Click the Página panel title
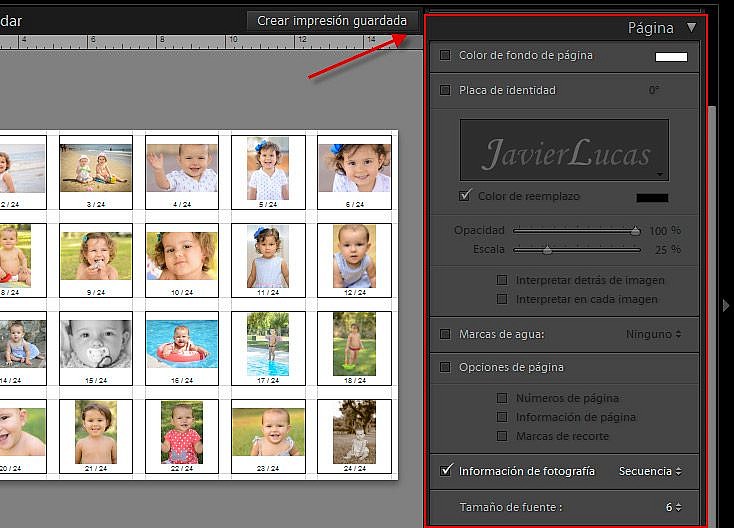Viewport: 734px width, 528px height. [650, 28]
